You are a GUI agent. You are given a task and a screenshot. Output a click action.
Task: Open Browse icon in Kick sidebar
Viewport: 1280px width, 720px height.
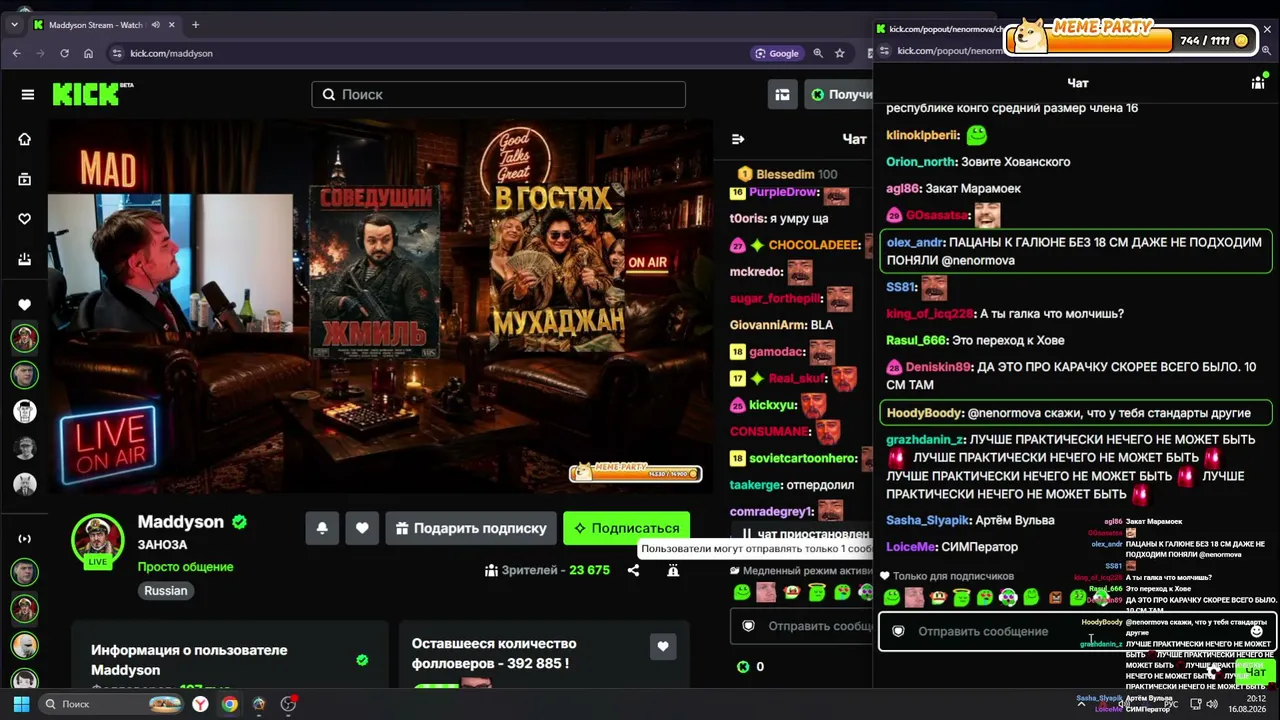pos(25,179)
